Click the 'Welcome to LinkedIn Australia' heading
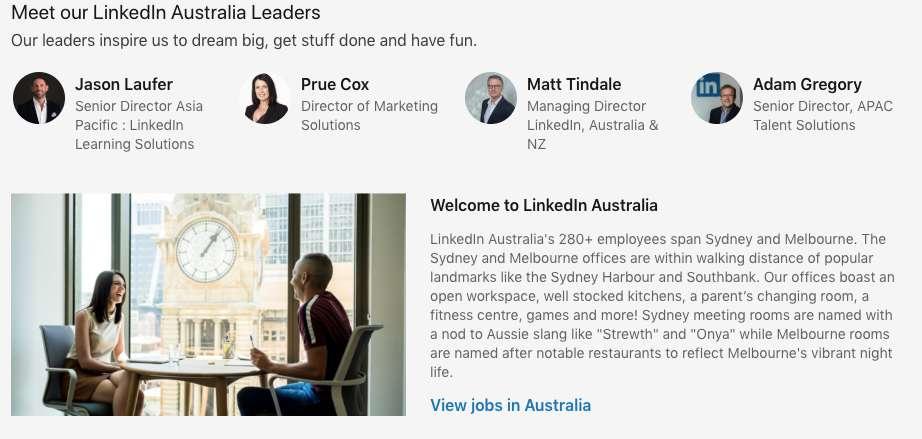 pos(544,205)
